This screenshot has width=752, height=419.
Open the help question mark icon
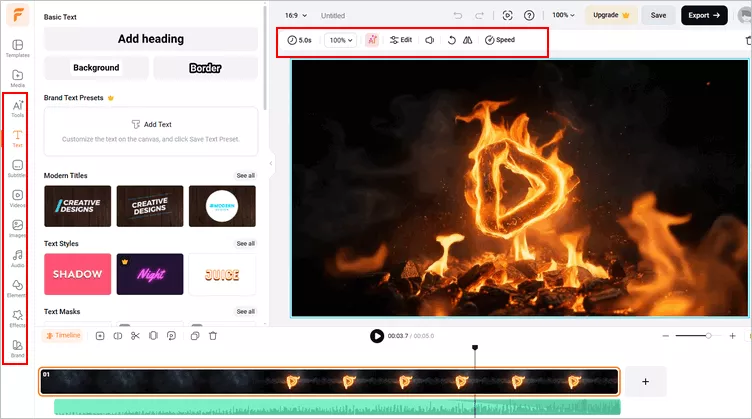coord(529,15)
